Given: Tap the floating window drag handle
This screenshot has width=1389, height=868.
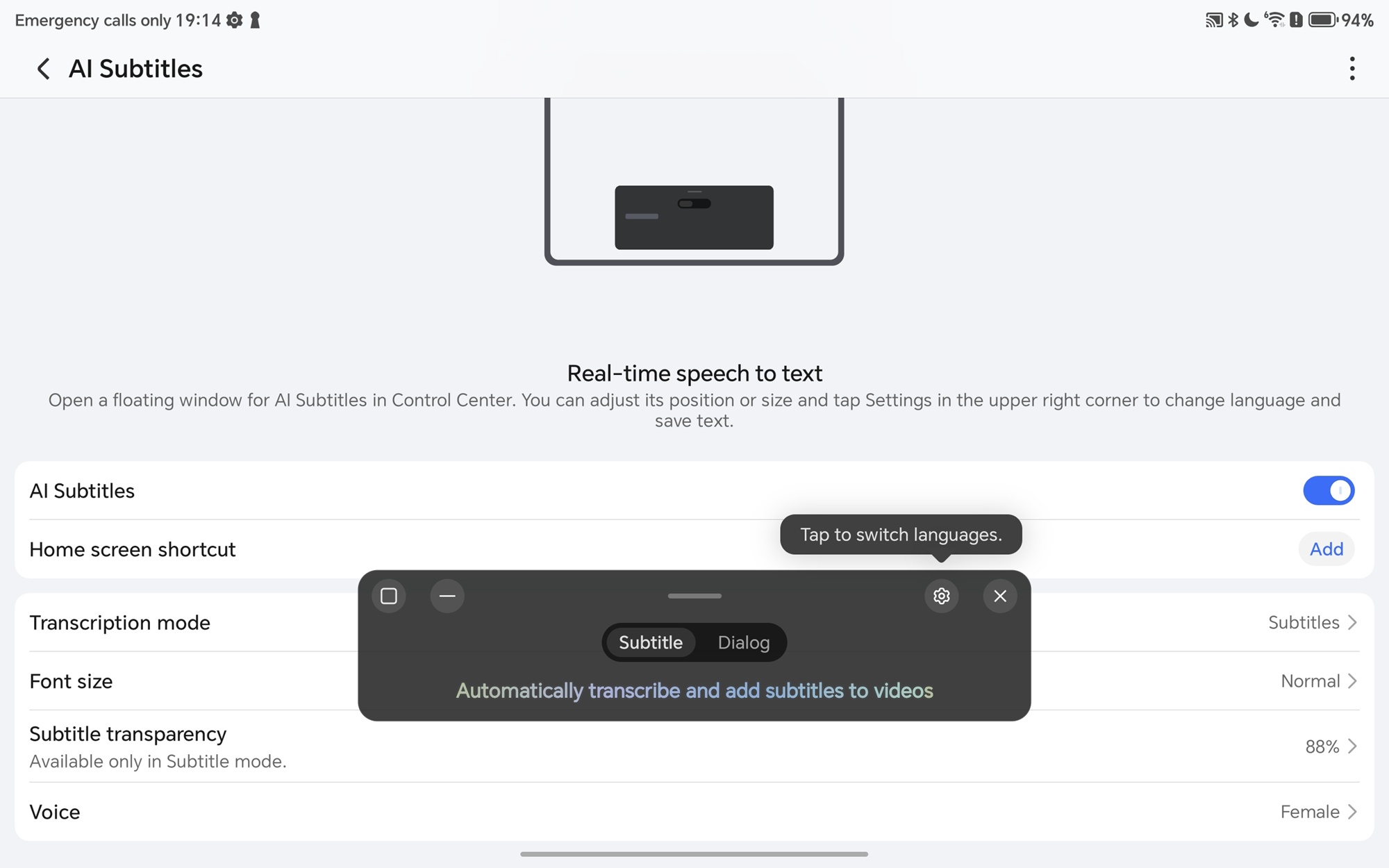Looking at the screenshot, I should [694, 596].
